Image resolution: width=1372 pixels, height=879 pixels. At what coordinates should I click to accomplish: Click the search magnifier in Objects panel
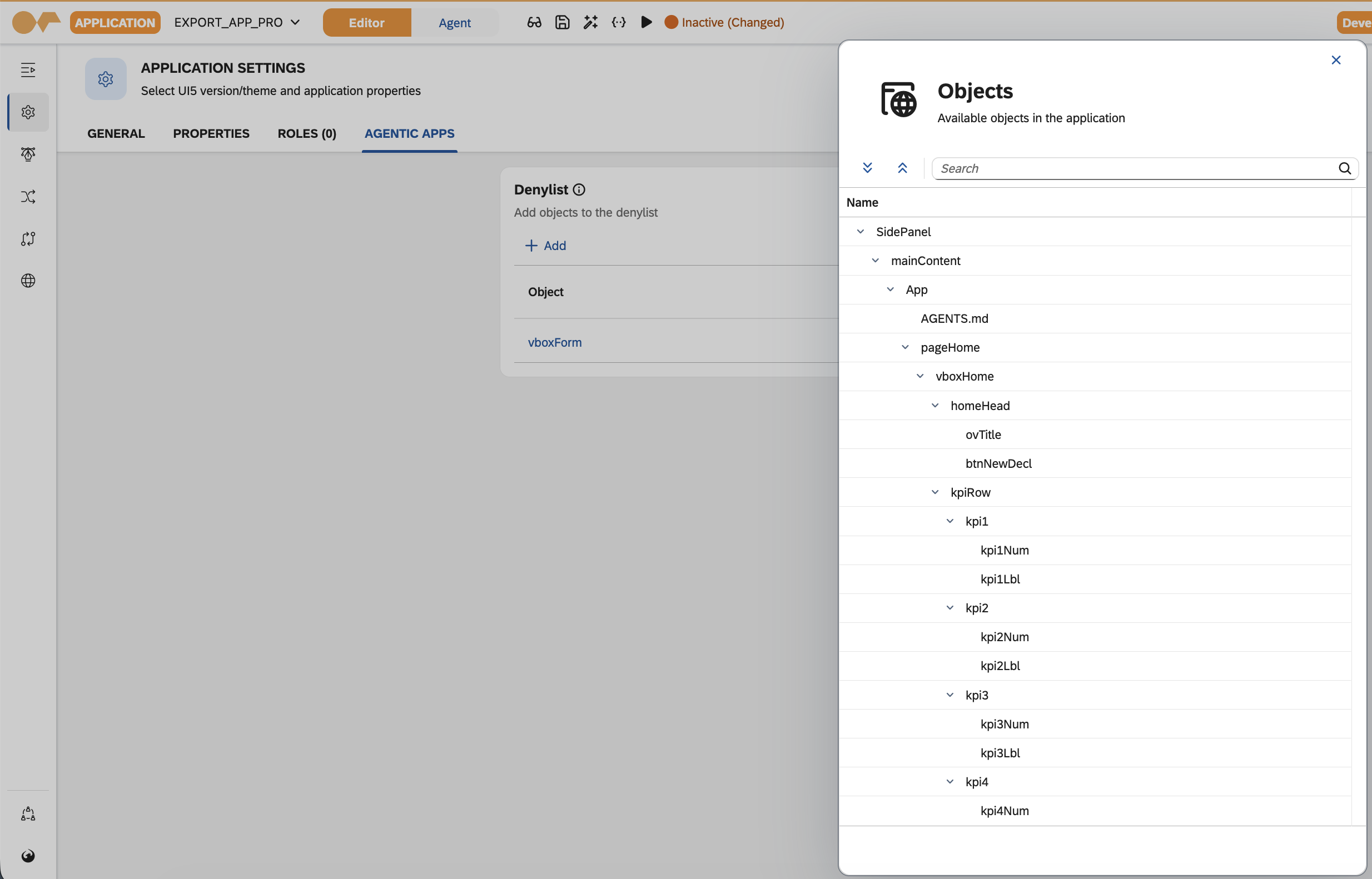[1345, 168]
